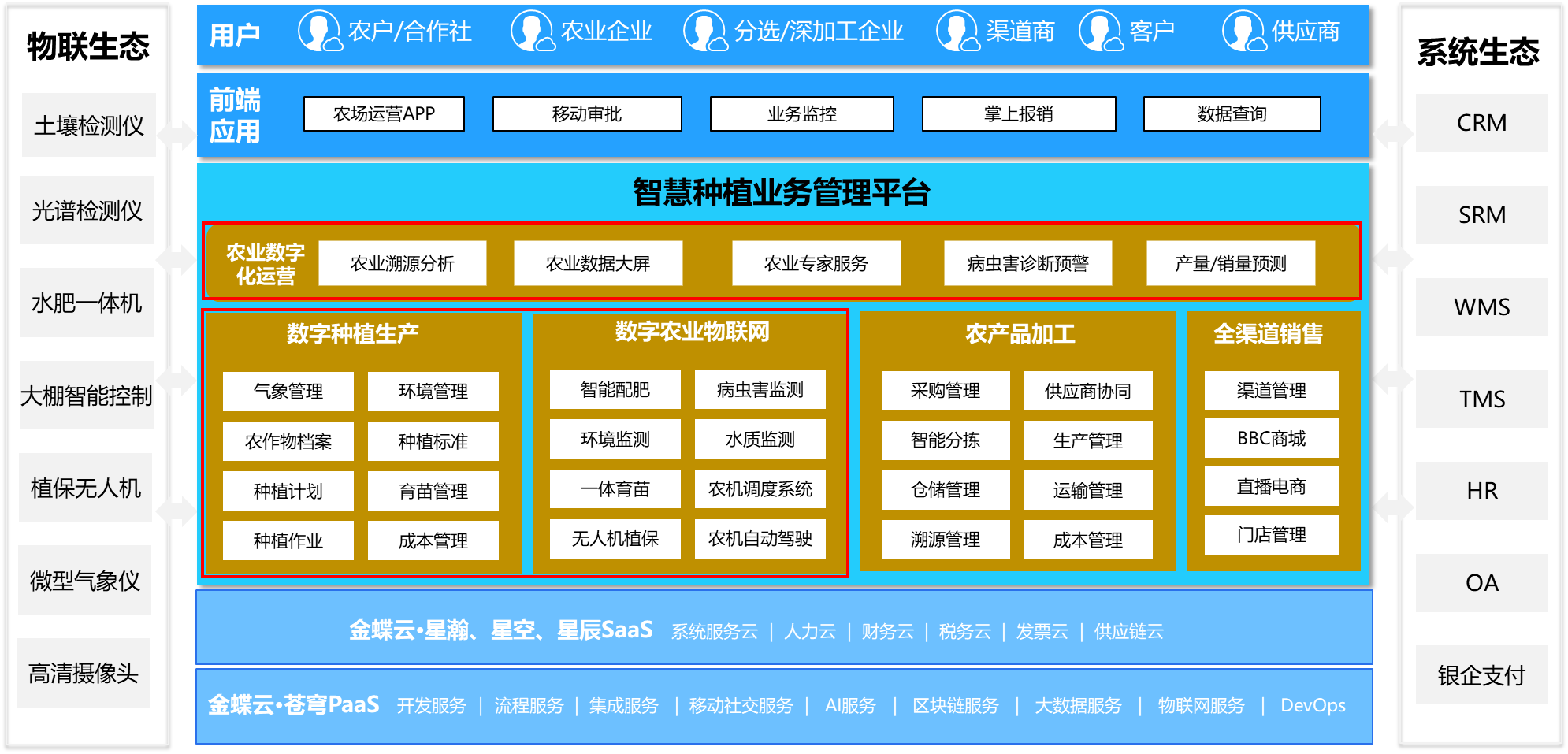
Task: Click the CRM system box
Action: pyautogui.click(x=1482, y=123)
